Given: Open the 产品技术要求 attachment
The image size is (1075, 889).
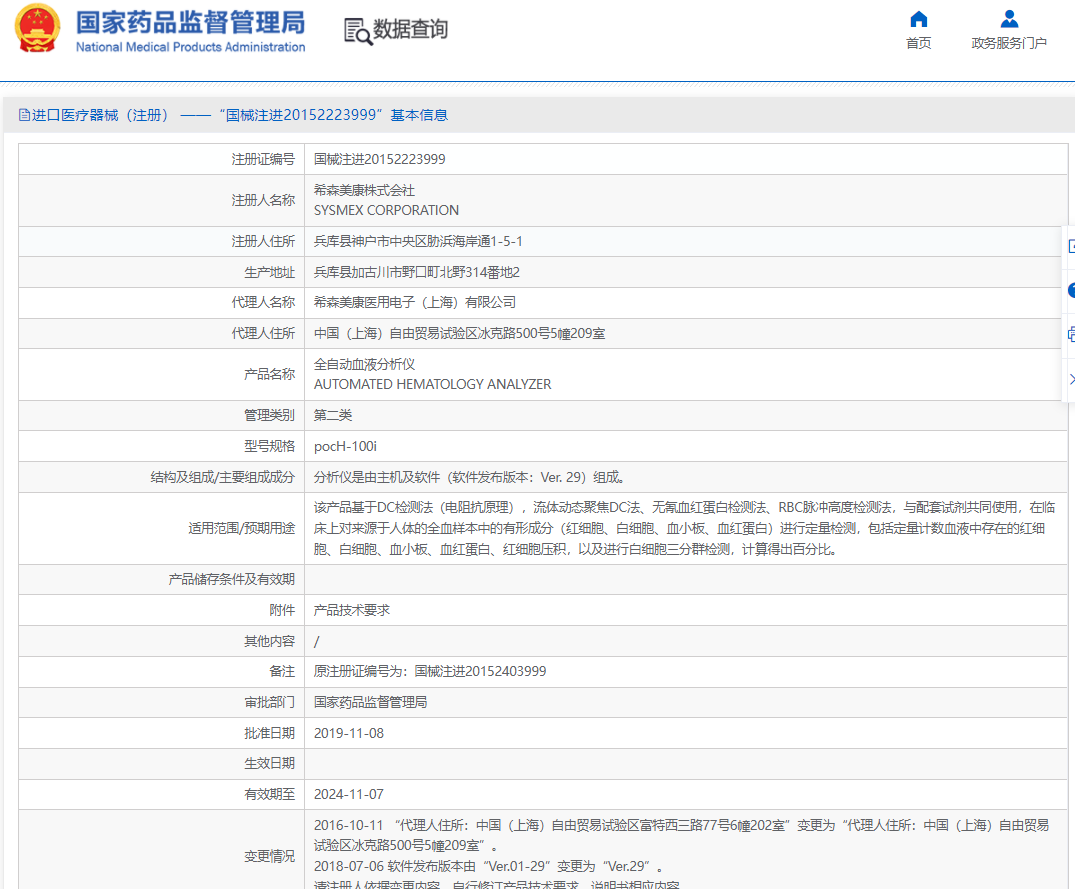Looking at the screenshot, I should pyautogui.click(x=352, y=610).
